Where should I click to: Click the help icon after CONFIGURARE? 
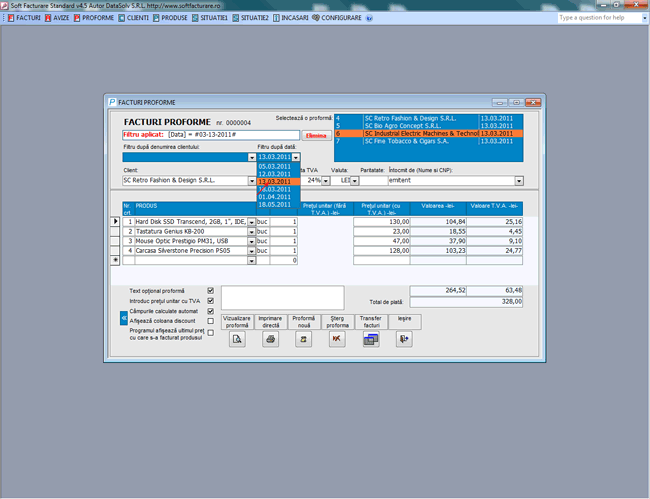pyautogui.click(x=369, y=18)
